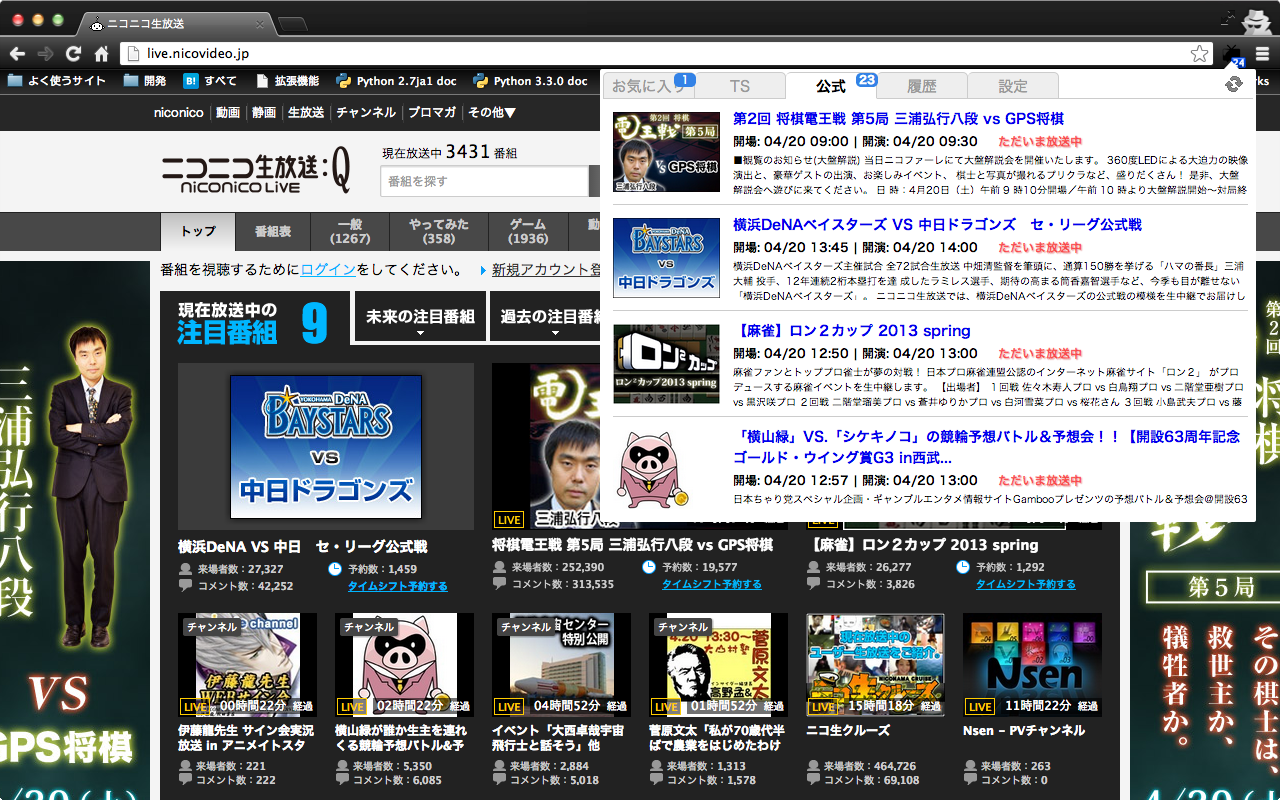Open the 生放送 navigation link
This screenshot has height=800, width=1280.
pos(306,113)
